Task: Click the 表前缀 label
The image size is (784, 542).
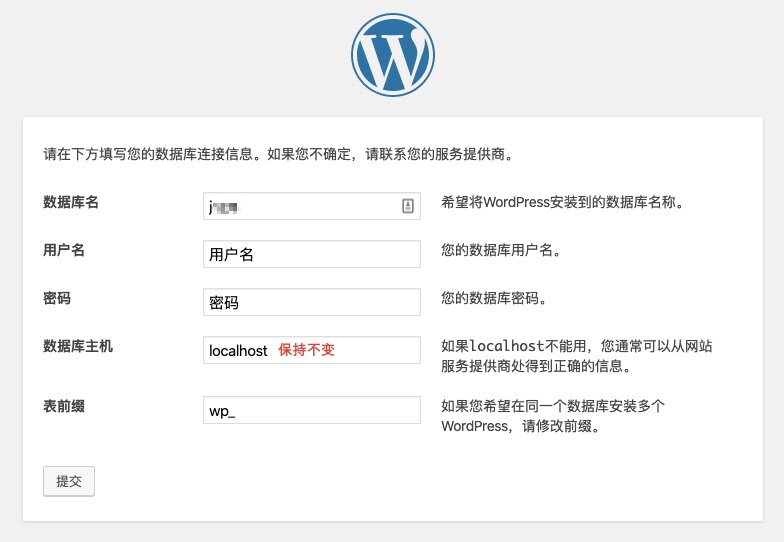Action: pyautogui.click(x=64, y=406)
